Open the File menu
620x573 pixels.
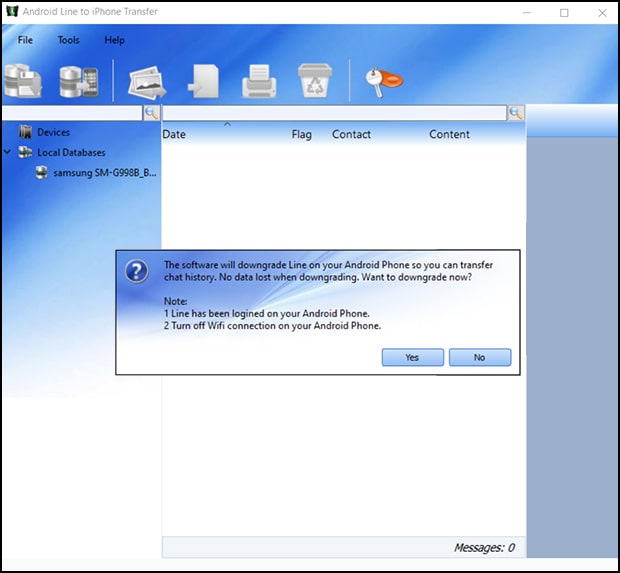25,40
